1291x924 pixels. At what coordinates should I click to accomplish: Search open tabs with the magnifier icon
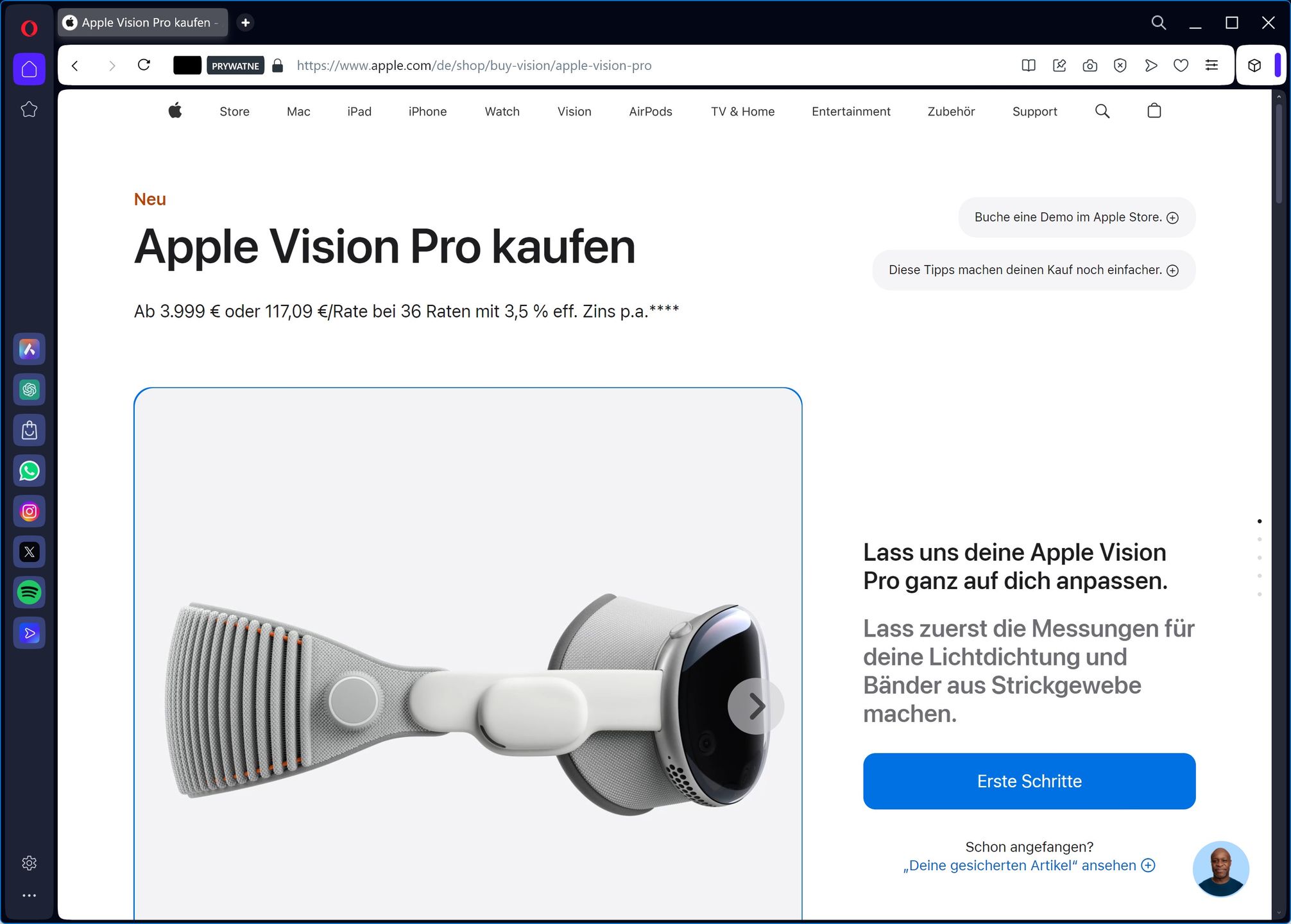1158,23
